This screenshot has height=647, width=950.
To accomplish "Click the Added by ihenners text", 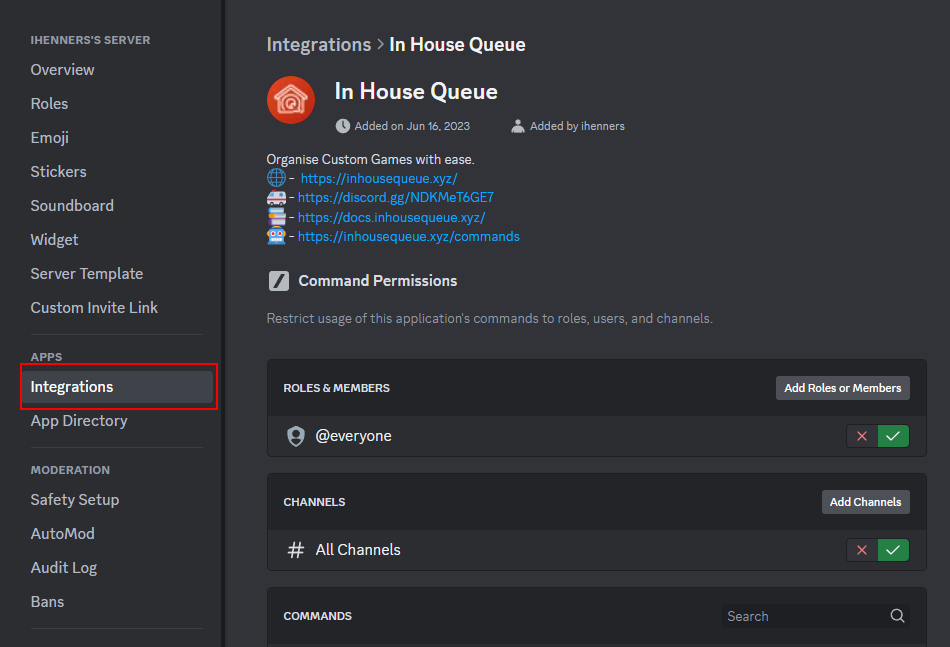I will click(x=577, y=126).
